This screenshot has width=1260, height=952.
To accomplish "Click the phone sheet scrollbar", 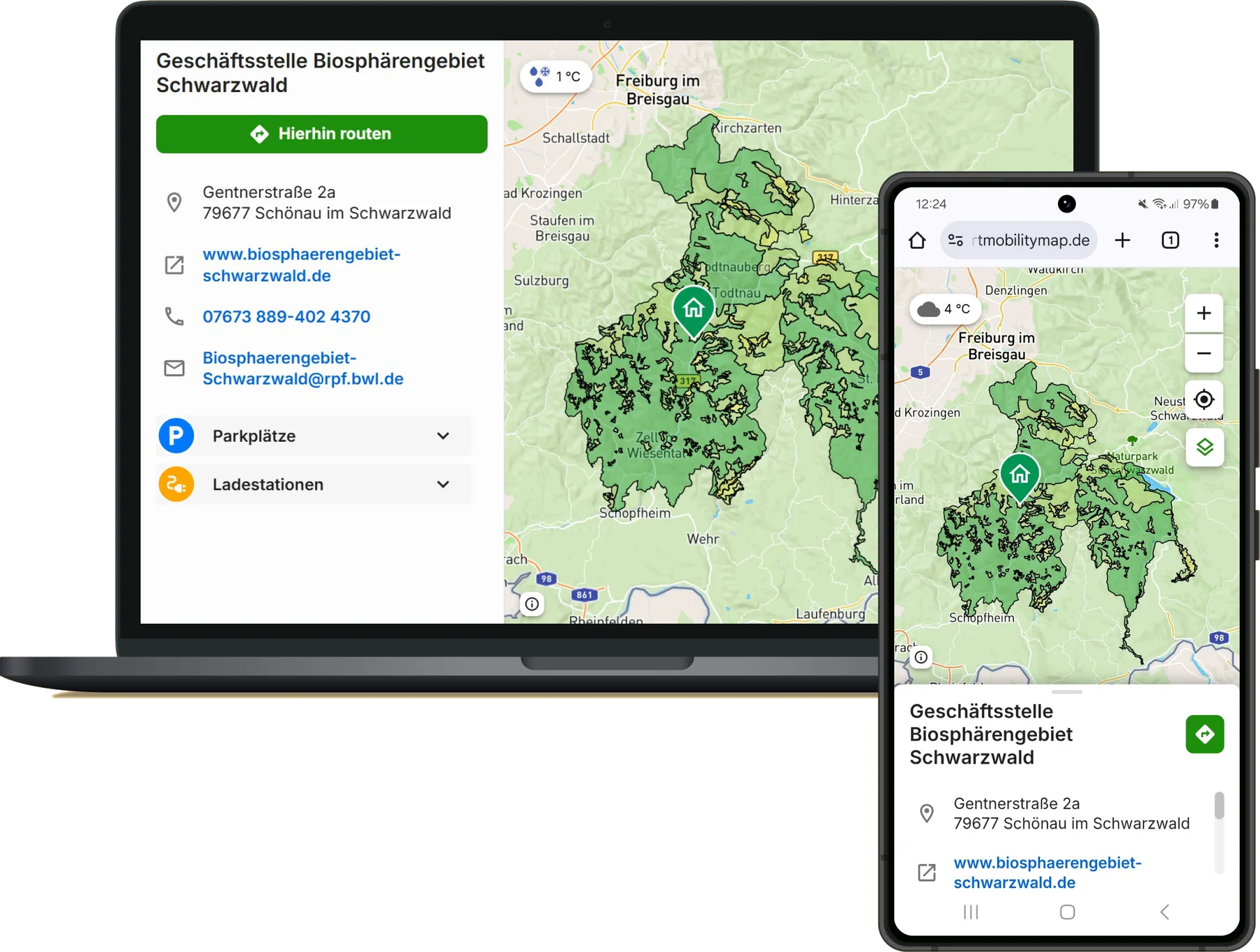I will click(x=1219, y=806).
